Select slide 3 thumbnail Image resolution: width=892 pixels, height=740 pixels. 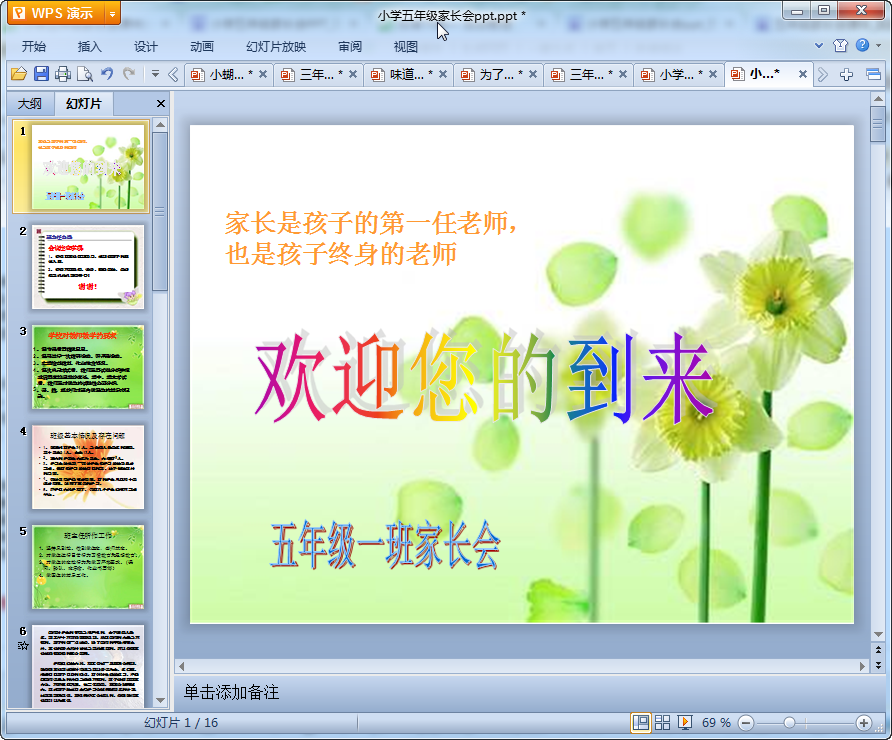88,367
